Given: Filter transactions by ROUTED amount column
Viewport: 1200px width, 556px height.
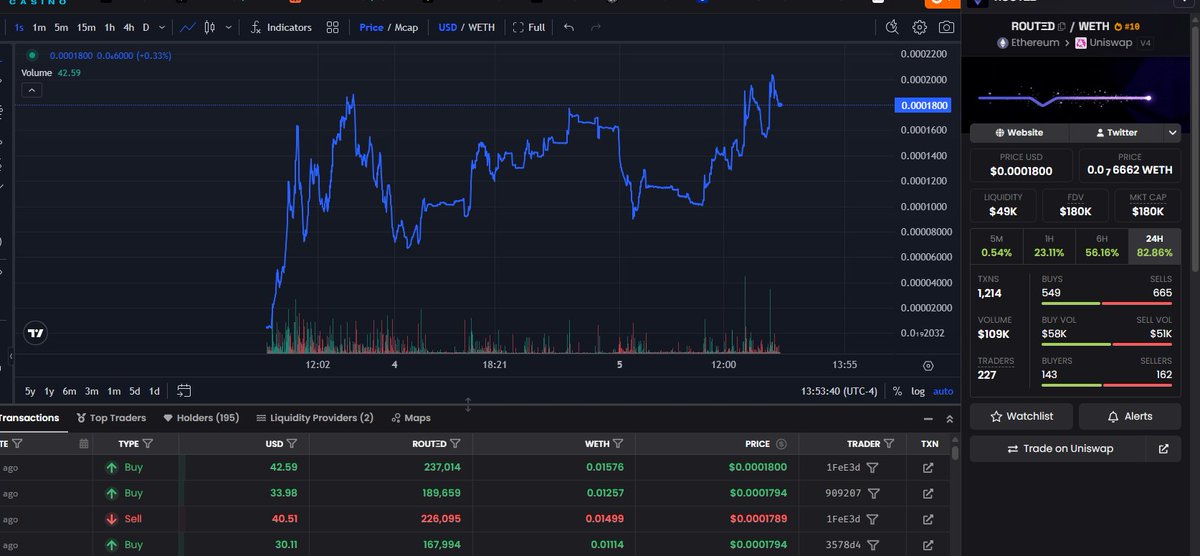Looking at the screenshot, I should tap(455, 443).
